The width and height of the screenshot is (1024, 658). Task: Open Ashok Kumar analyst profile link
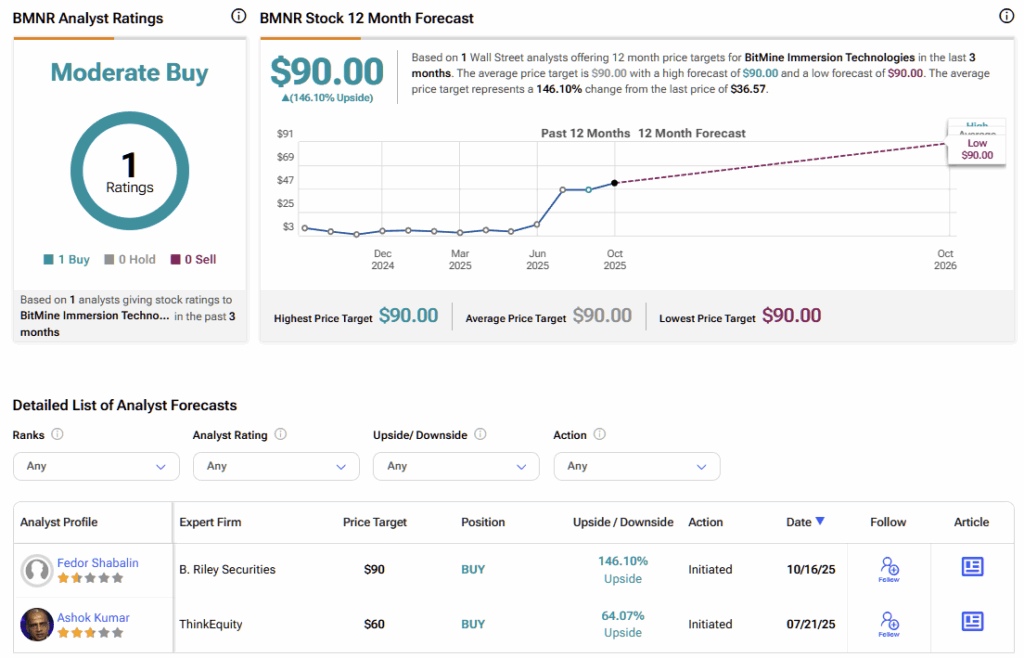(93, 618)
